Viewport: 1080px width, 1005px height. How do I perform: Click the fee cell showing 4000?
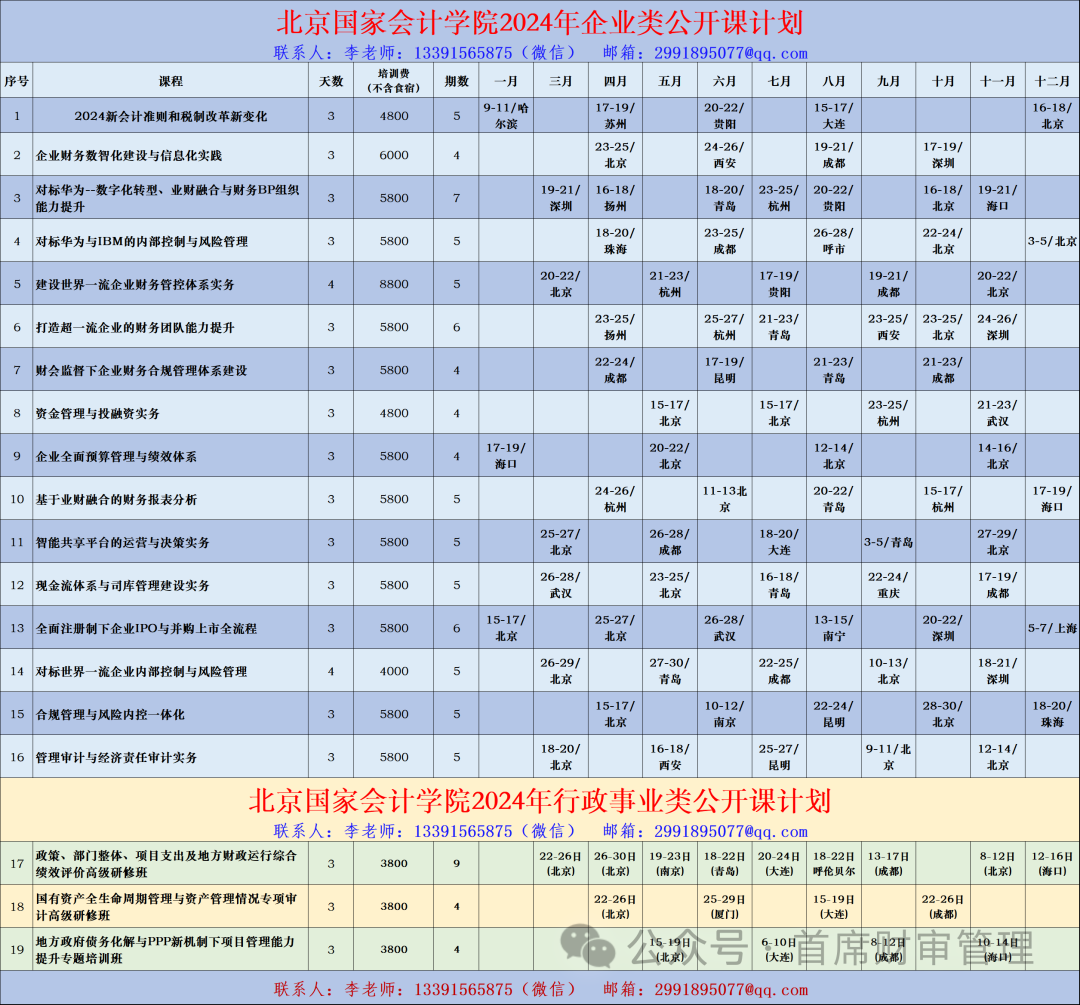click(x=393, y=671)
